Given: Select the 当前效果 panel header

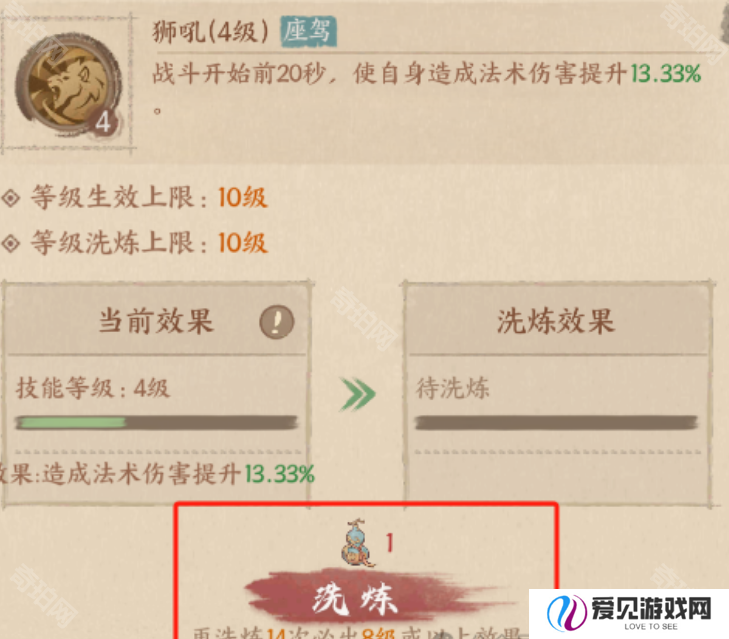Looking at the screenshot, I should [x=156, y=321].
